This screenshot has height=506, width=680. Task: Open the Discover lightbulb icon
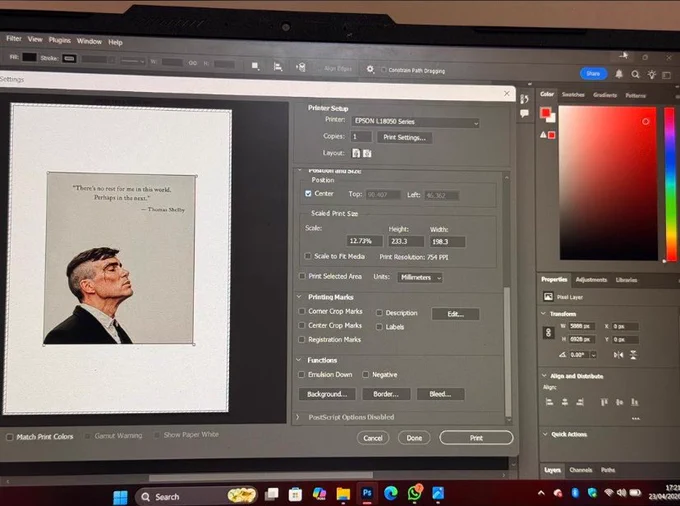(x=651, y=75)
